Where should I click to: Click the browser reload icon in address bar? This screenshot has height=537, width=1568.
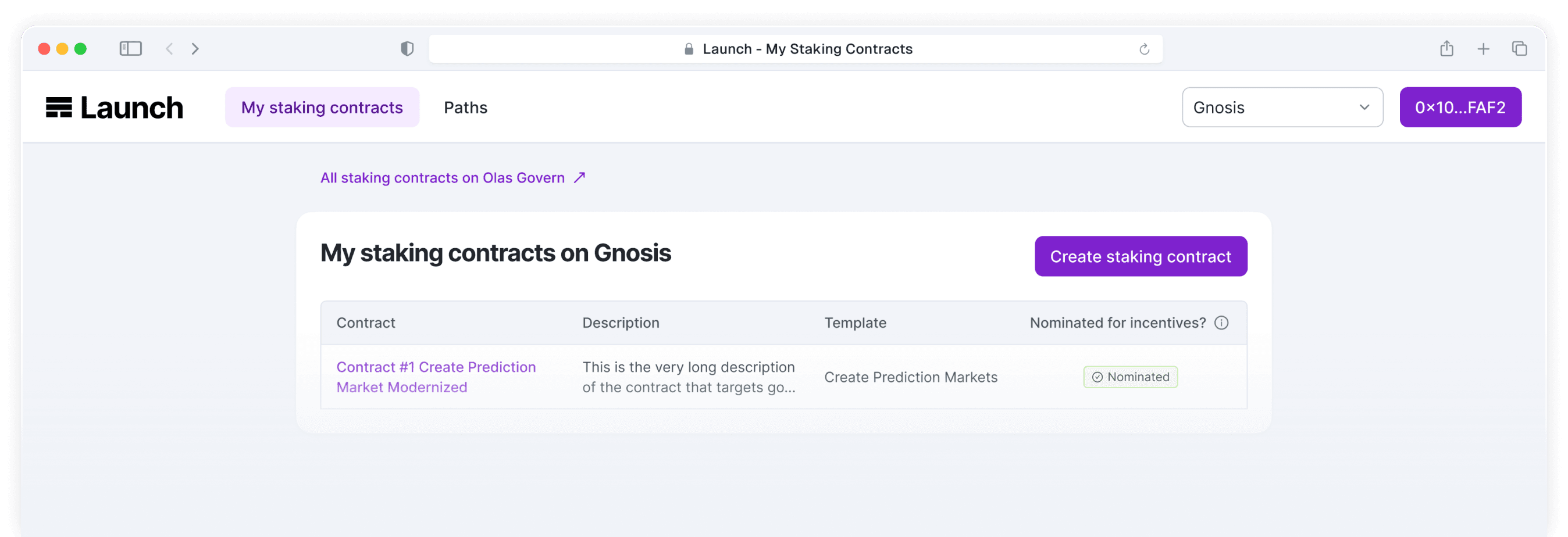pyautogui.click(x=1145, y=49)
